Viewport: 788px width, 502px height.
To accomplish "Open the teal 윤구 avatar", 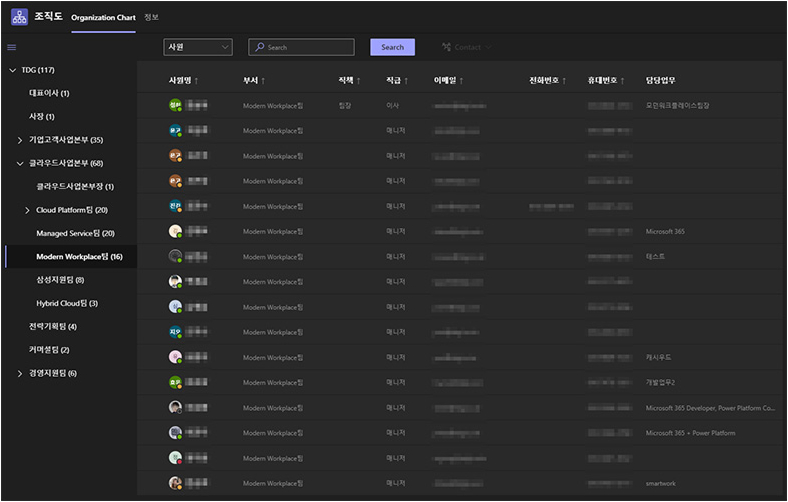I will 175,130.
